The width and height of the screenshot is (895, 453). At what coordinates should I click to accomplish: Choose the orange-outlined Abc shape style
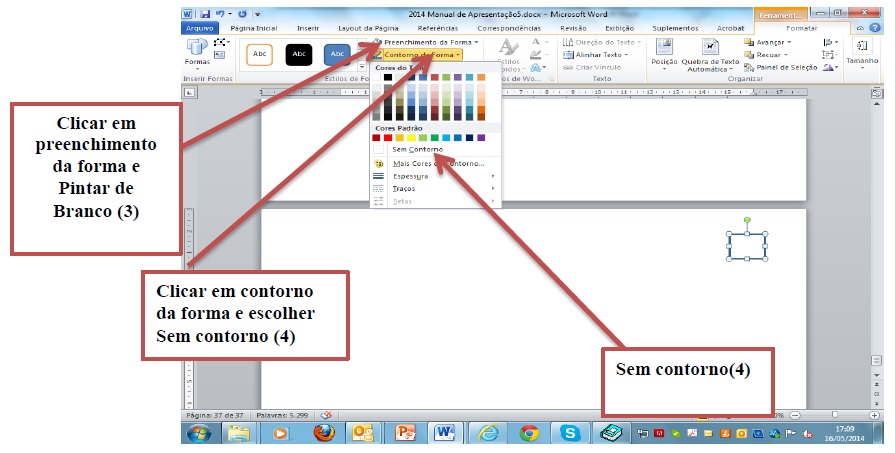[x=260, y=54]
